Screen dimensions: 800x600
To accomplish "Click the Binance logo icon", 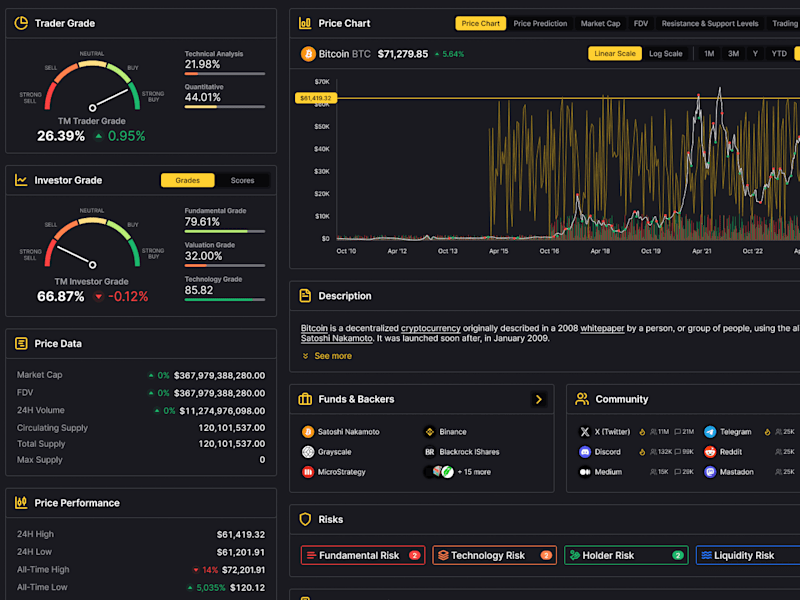I will 430,432.
